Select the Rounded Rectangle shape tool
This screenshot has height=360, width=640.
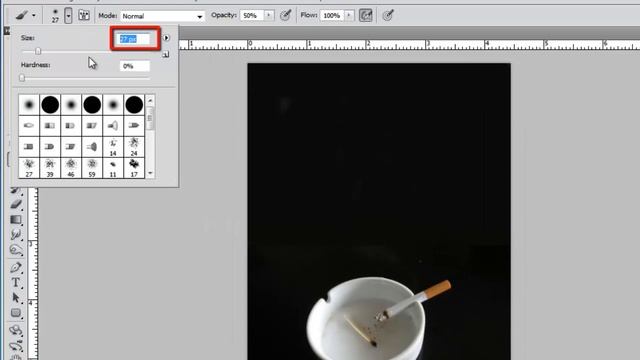coord(16,313)
